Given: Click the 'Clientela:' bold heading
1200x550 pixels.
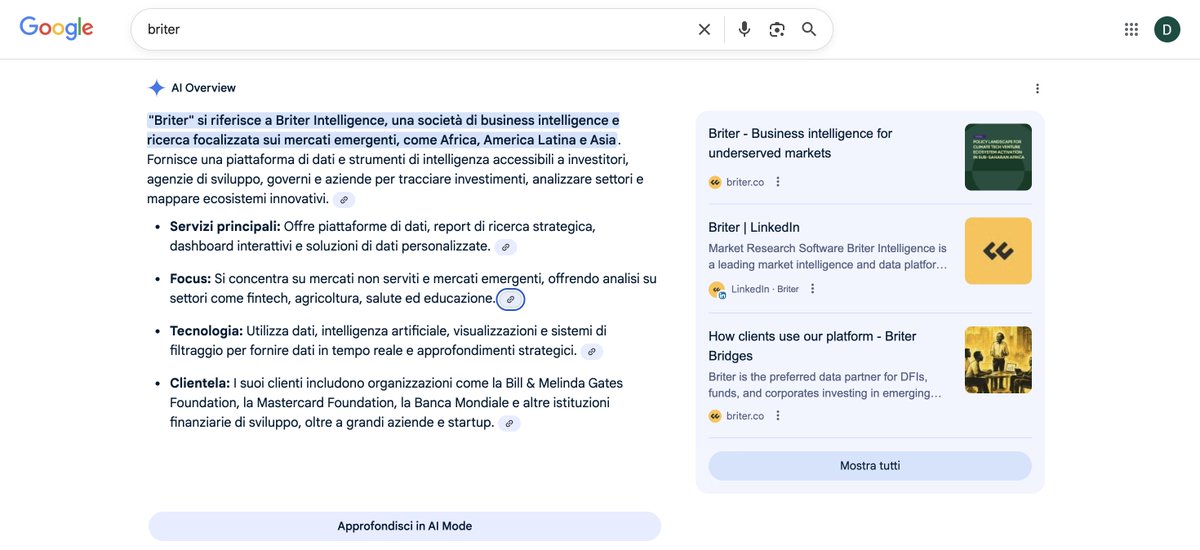Looking at the screenshot, I should click(x=200, y=382).
